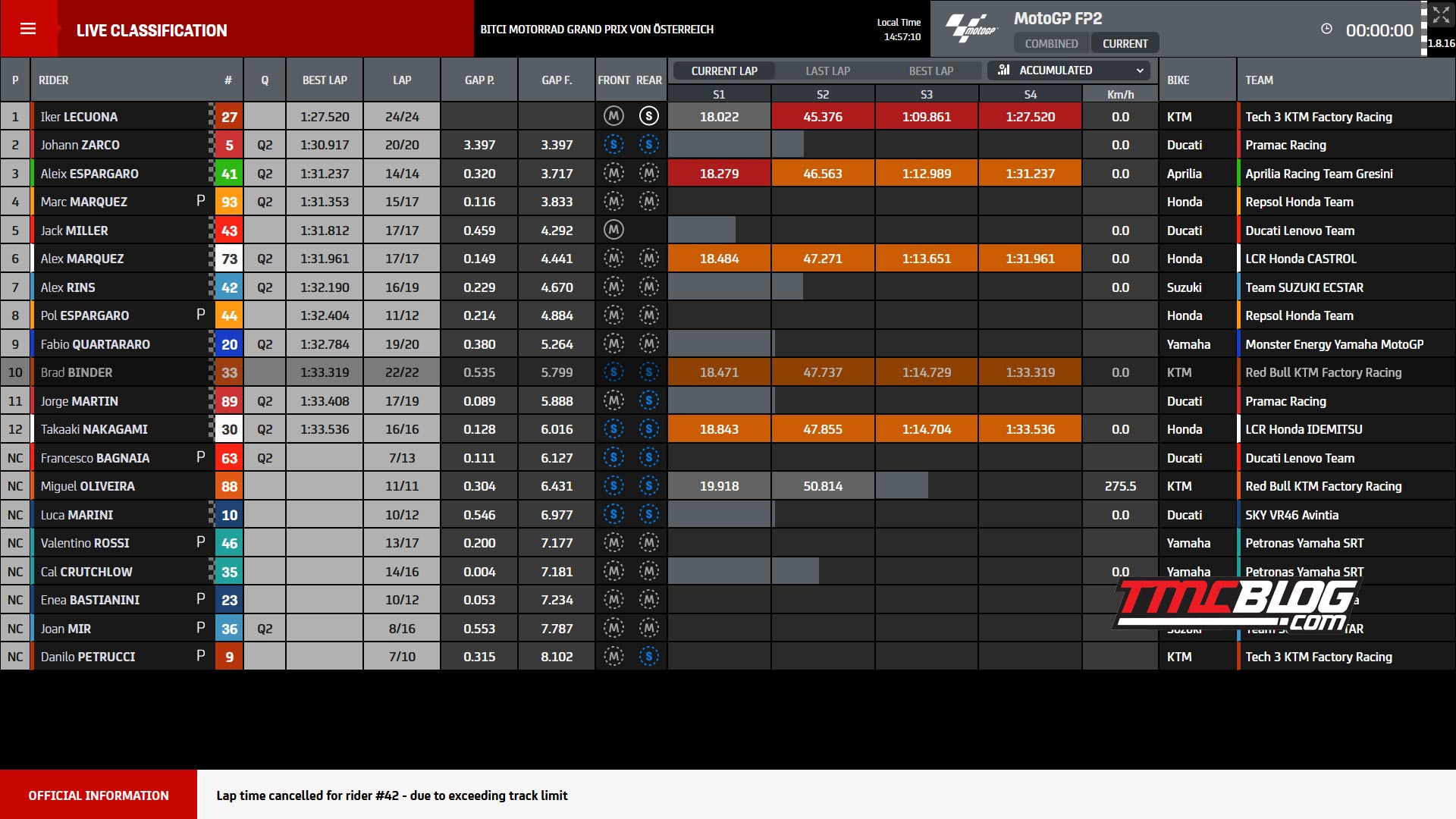Click Miguel Oliveira's front tyre icon

(x=613, y=485)
